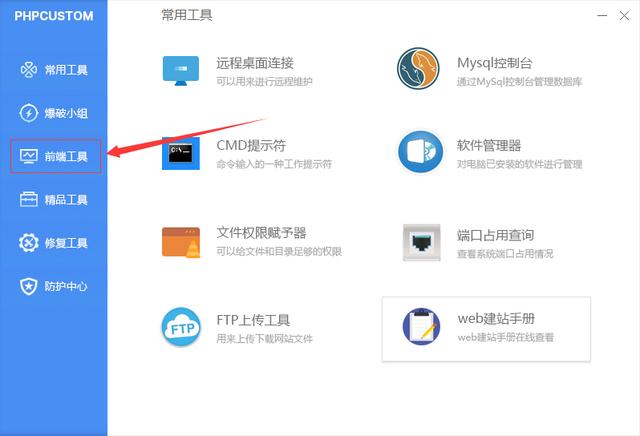The height and width of the screenshot is (436, 640).
Task: Open the 前端工具 menu label
Action: tap(66, 156)
